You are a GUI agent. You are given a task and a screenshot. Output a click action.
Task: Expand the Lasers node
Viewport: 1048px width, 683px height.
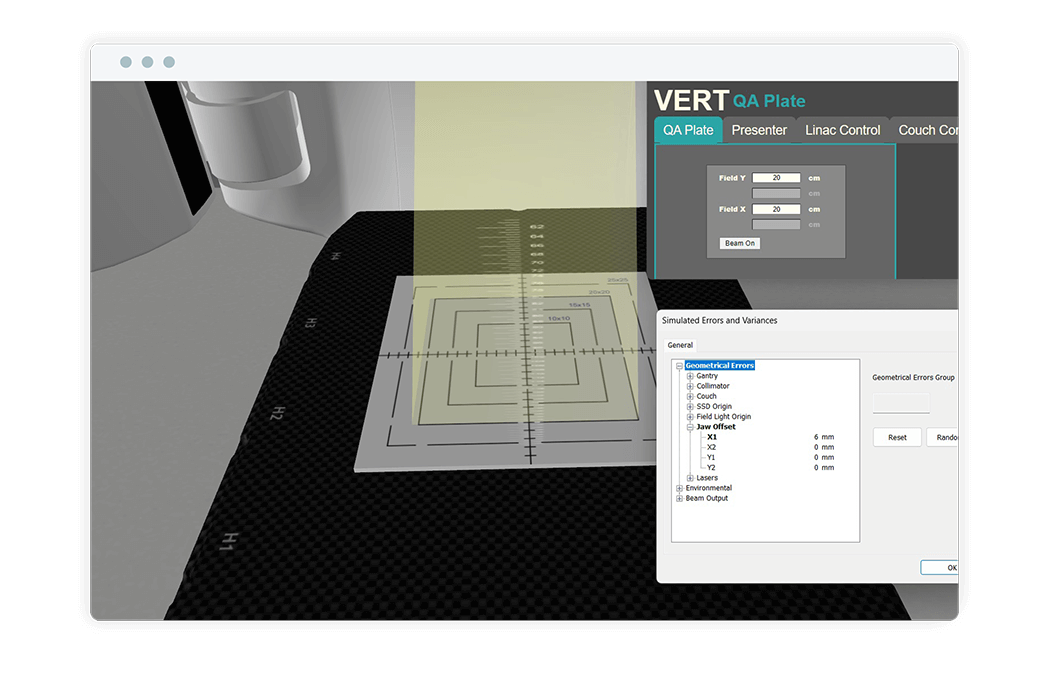(x=690, y=478)
